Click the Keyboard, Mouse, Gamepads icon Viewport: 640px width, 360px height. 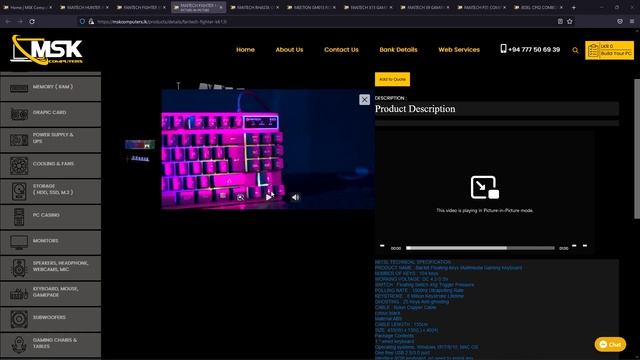[x=19, y=293]
